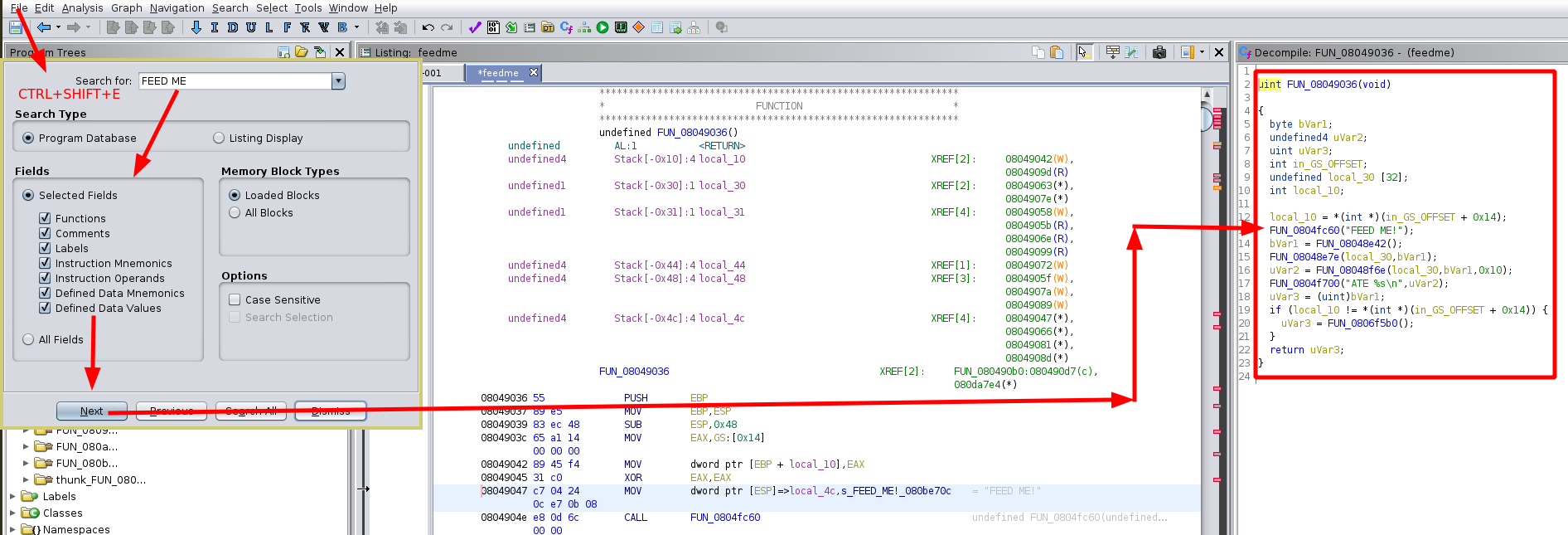The image size is (1568, 535).
Task: Click the Search All button
Action: (251, 411)
